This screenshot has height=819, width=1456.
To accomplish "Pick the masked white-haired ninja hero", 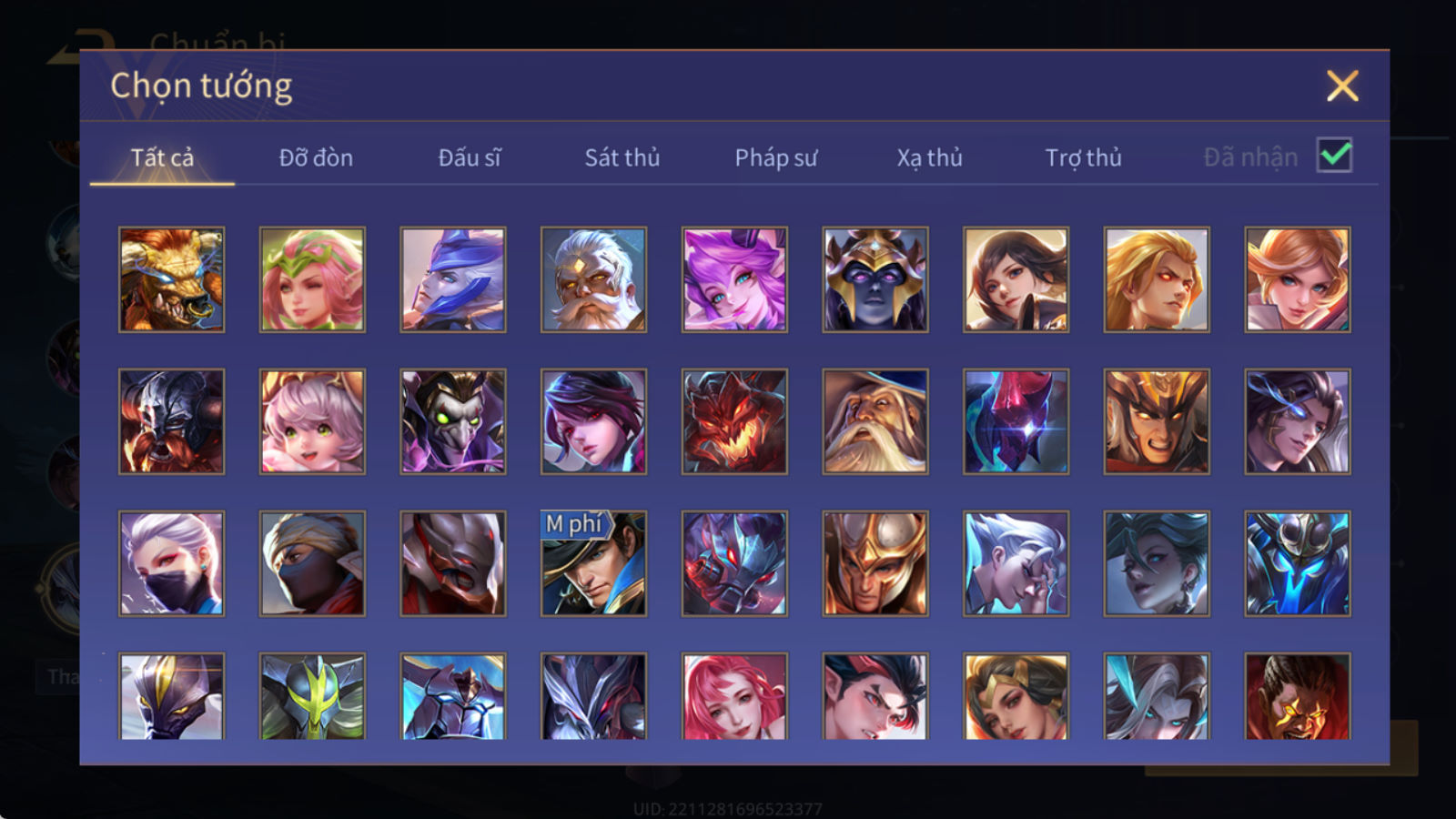I will (x=171, y=563).
